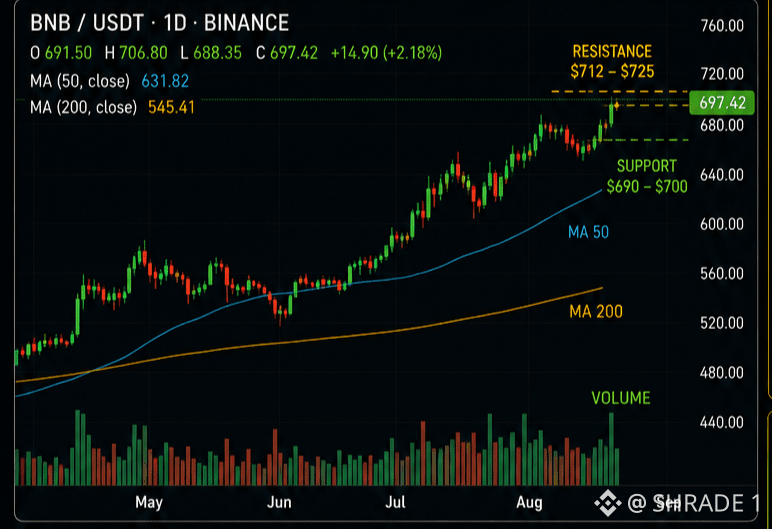Image resolution: width=772 pixels, height=529 pixels.
Task: Click the Jul label on time axis
Action: point(395,502)
